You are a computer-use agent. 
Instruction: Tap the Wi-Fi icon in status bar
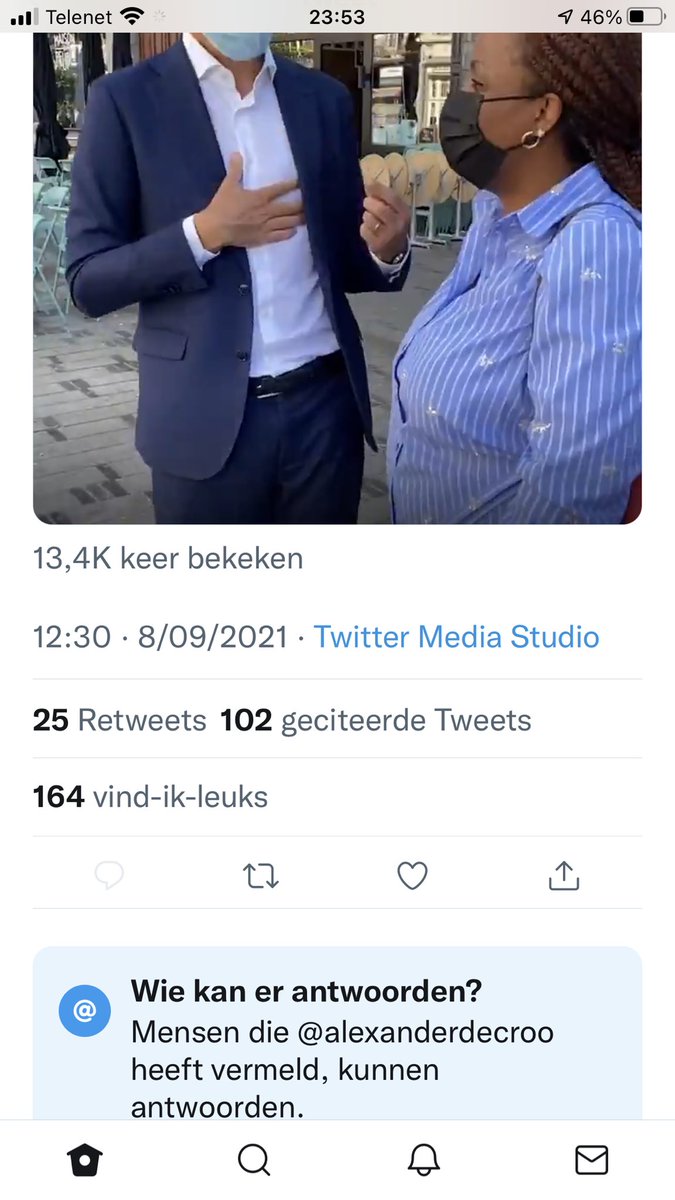131,17
